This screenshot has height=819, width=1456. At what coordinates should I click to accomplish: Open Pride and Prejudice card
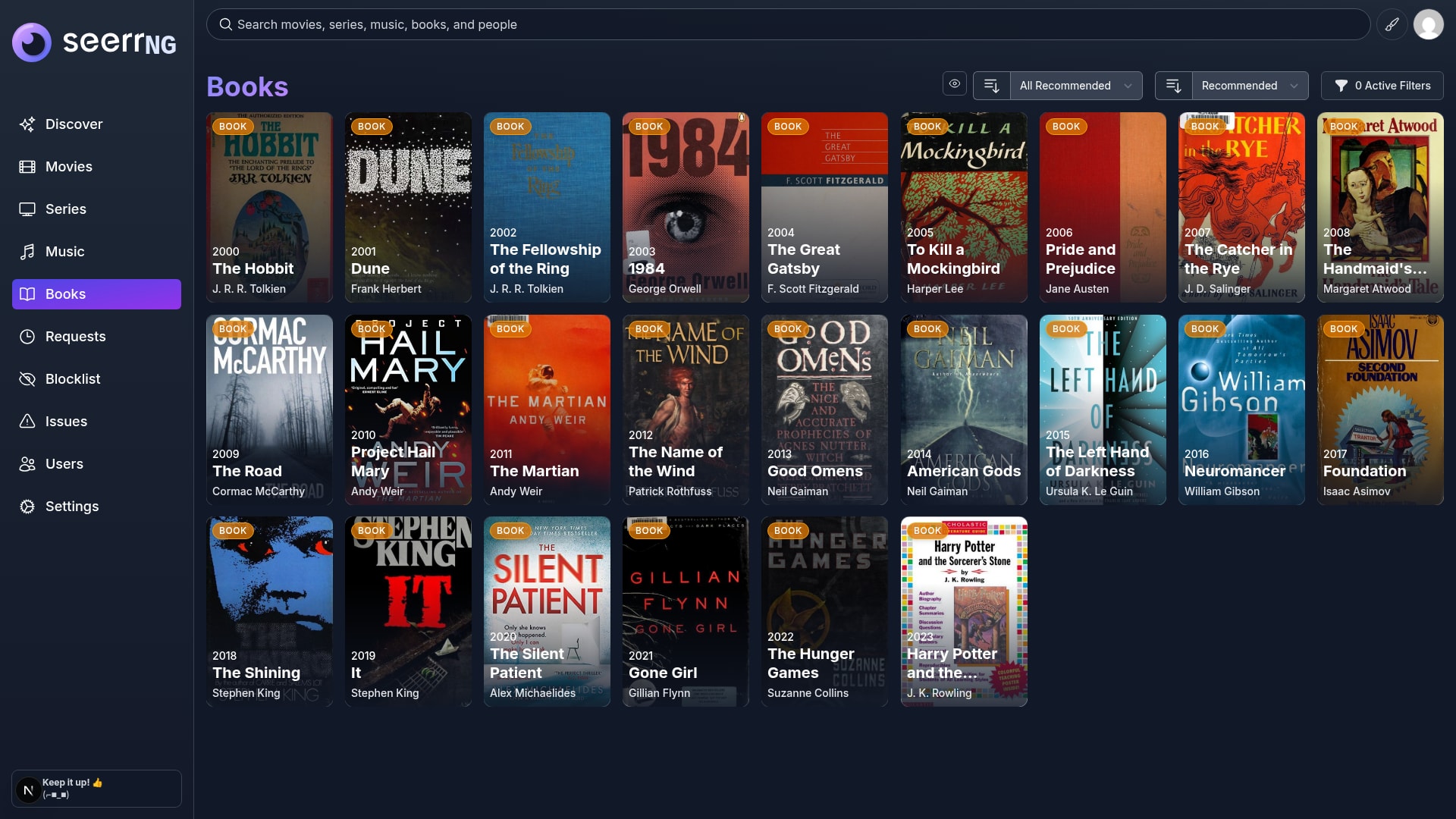coord(1103,208)
